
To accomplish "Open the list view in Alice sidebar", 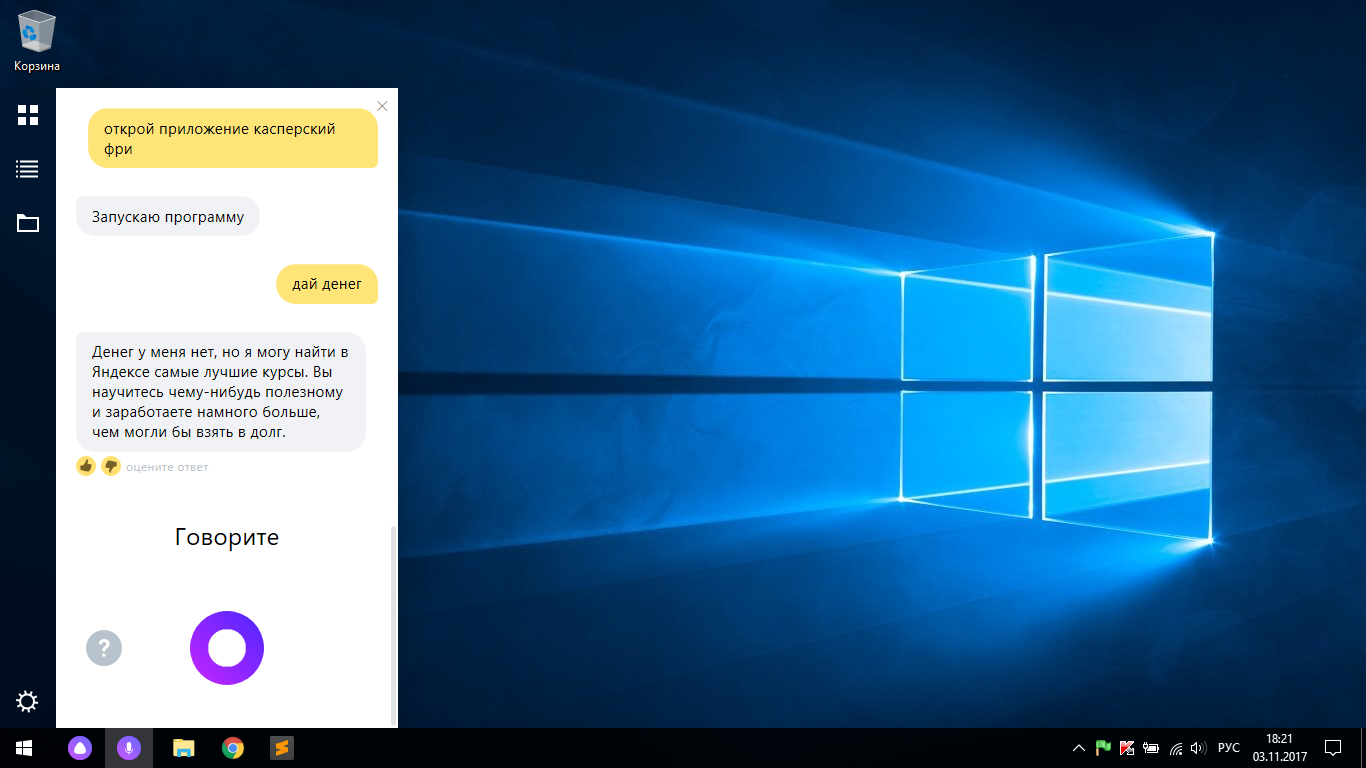I will point(28,169).
